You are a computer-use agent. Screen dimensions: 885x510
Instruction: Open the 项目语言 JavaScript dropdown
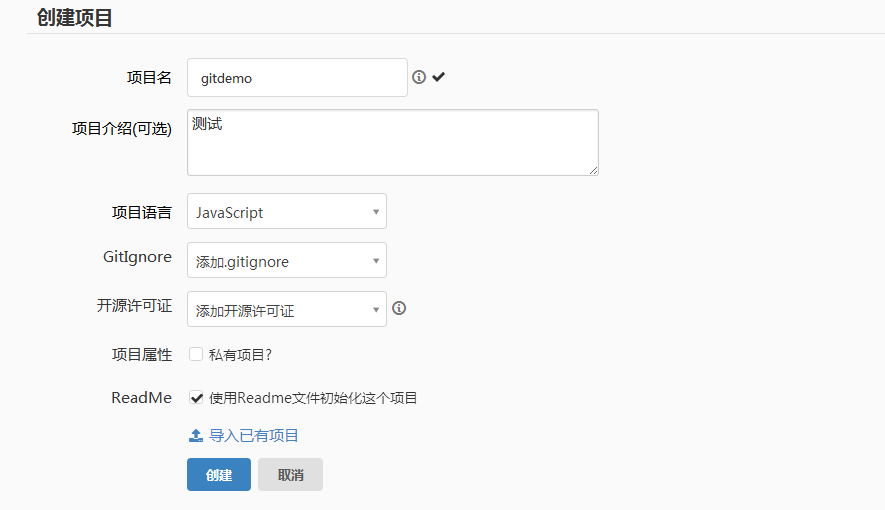coord(287,212)
